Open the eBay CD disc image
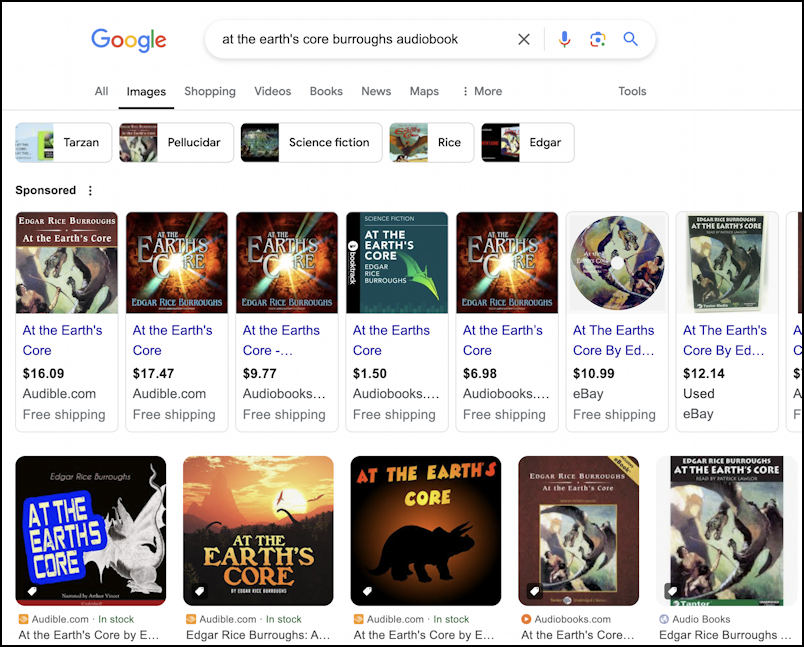 click(x=617, y=262)
